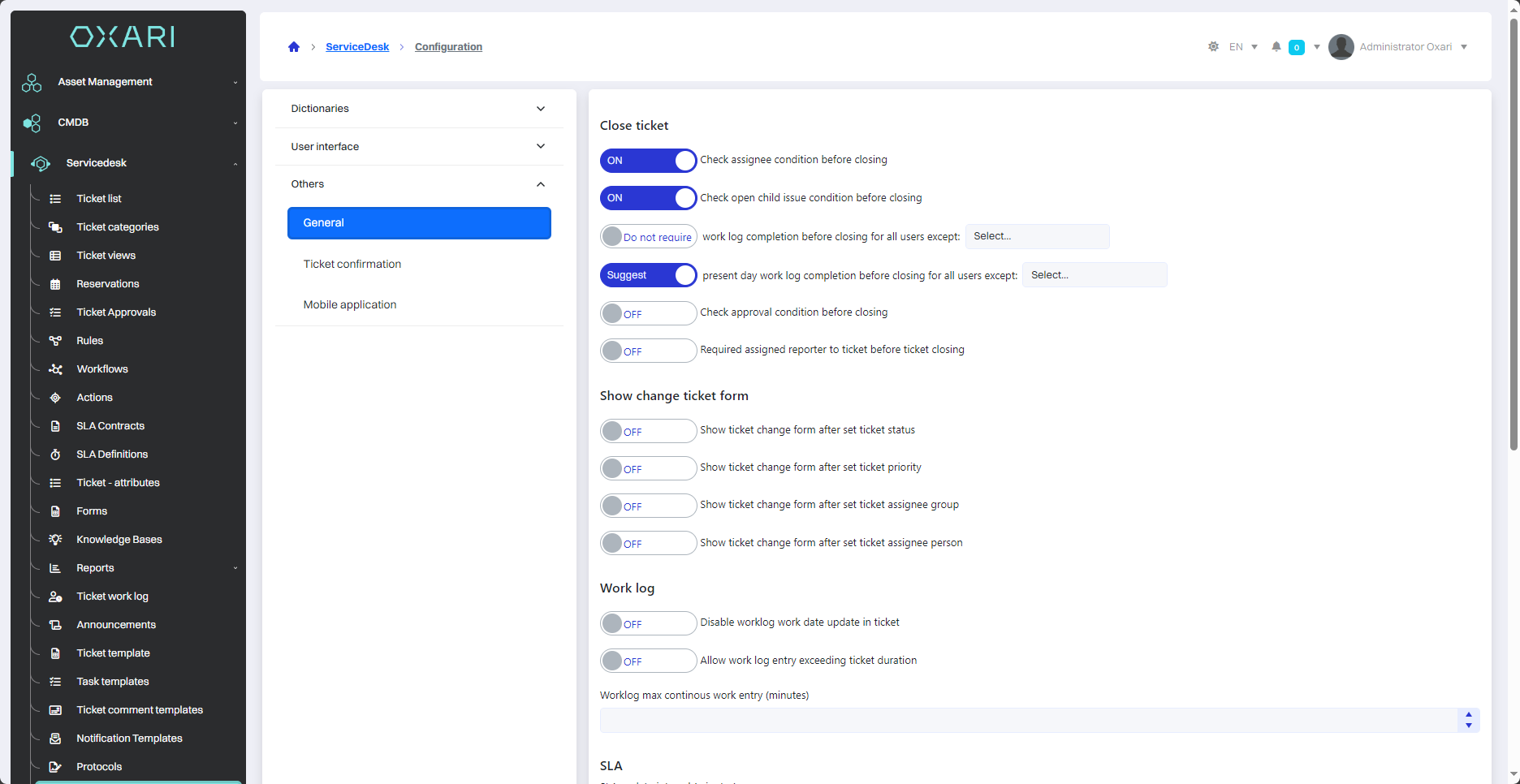1520x784 pixels.
Task: Click the Administrator Oxari avatar
Action: coord(1341,47)
